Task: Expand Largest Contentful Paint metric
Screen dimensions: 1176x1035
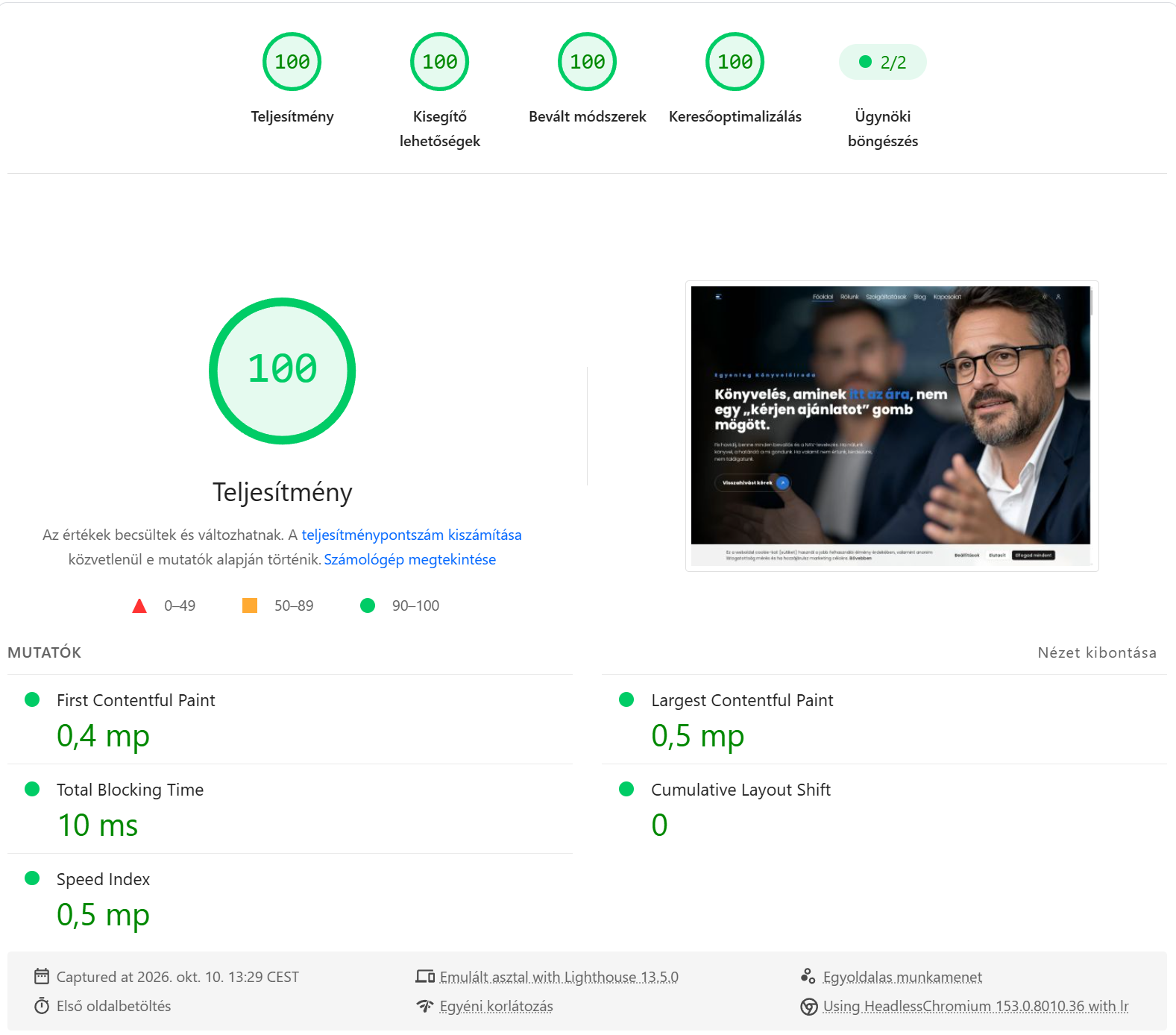Action: (884, 720)
